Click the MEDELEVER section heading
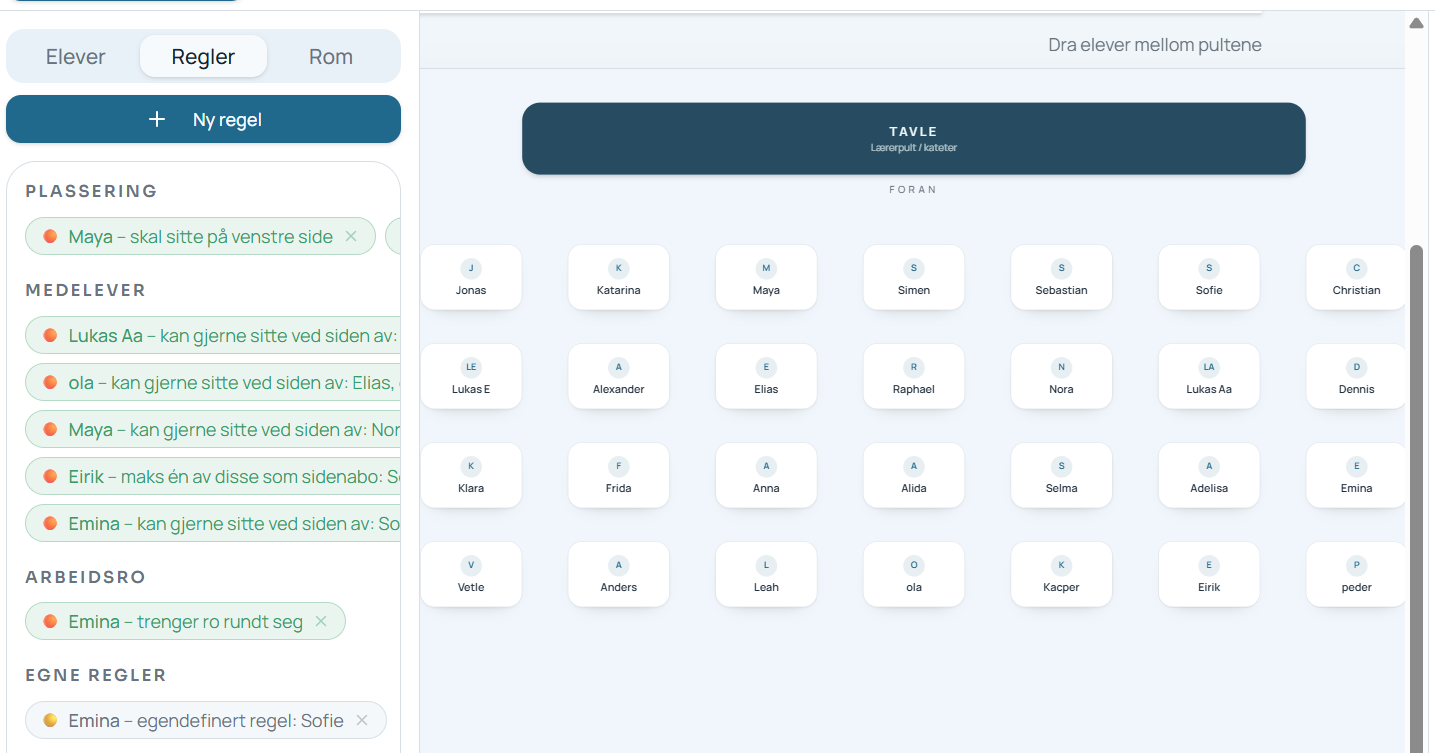 click(x=86, y=290)
